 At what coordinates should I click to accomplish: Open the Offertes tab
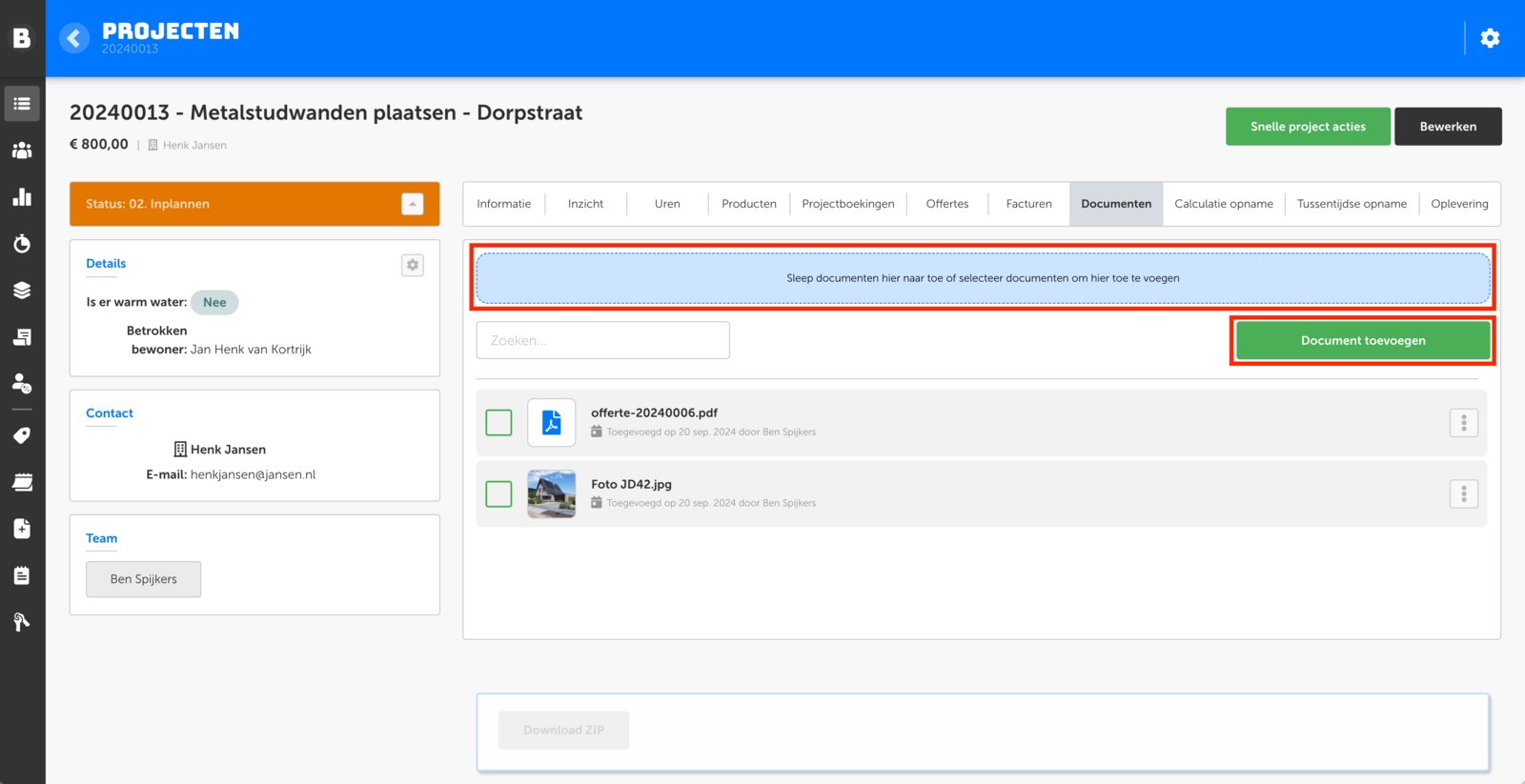click(946, 204)
